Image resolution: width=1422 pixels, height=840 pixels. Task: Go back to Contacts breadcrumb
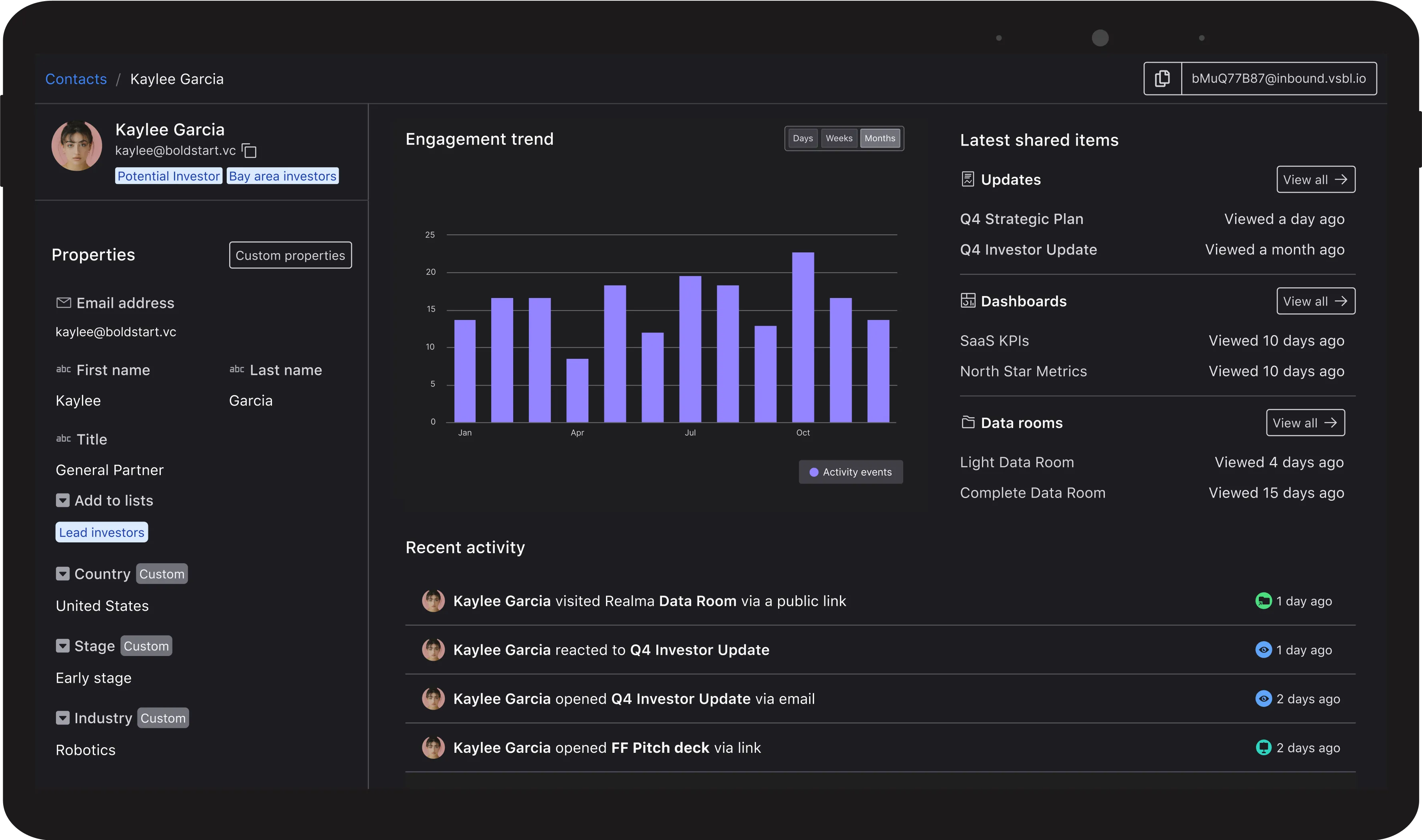76,79
